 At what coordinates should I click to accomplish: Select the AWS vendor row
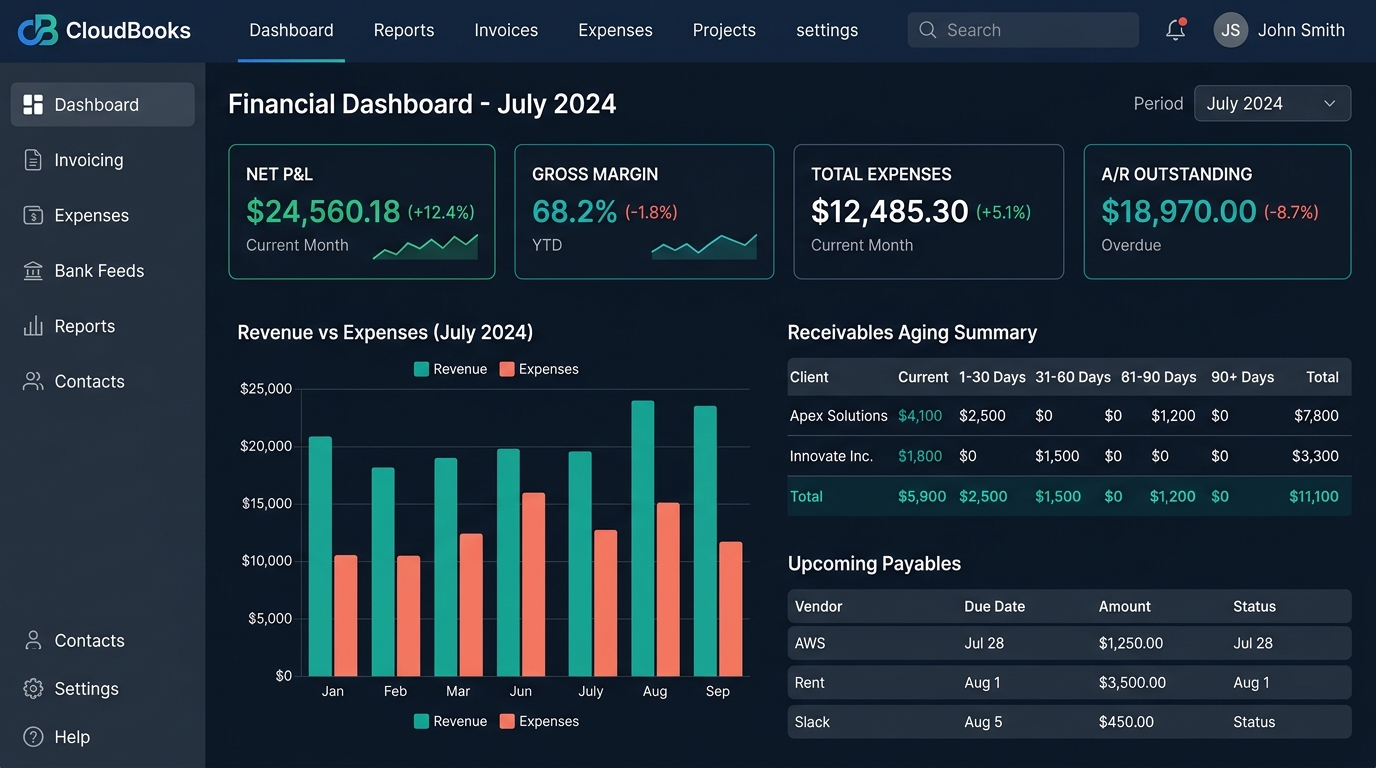pos(1069,643)
